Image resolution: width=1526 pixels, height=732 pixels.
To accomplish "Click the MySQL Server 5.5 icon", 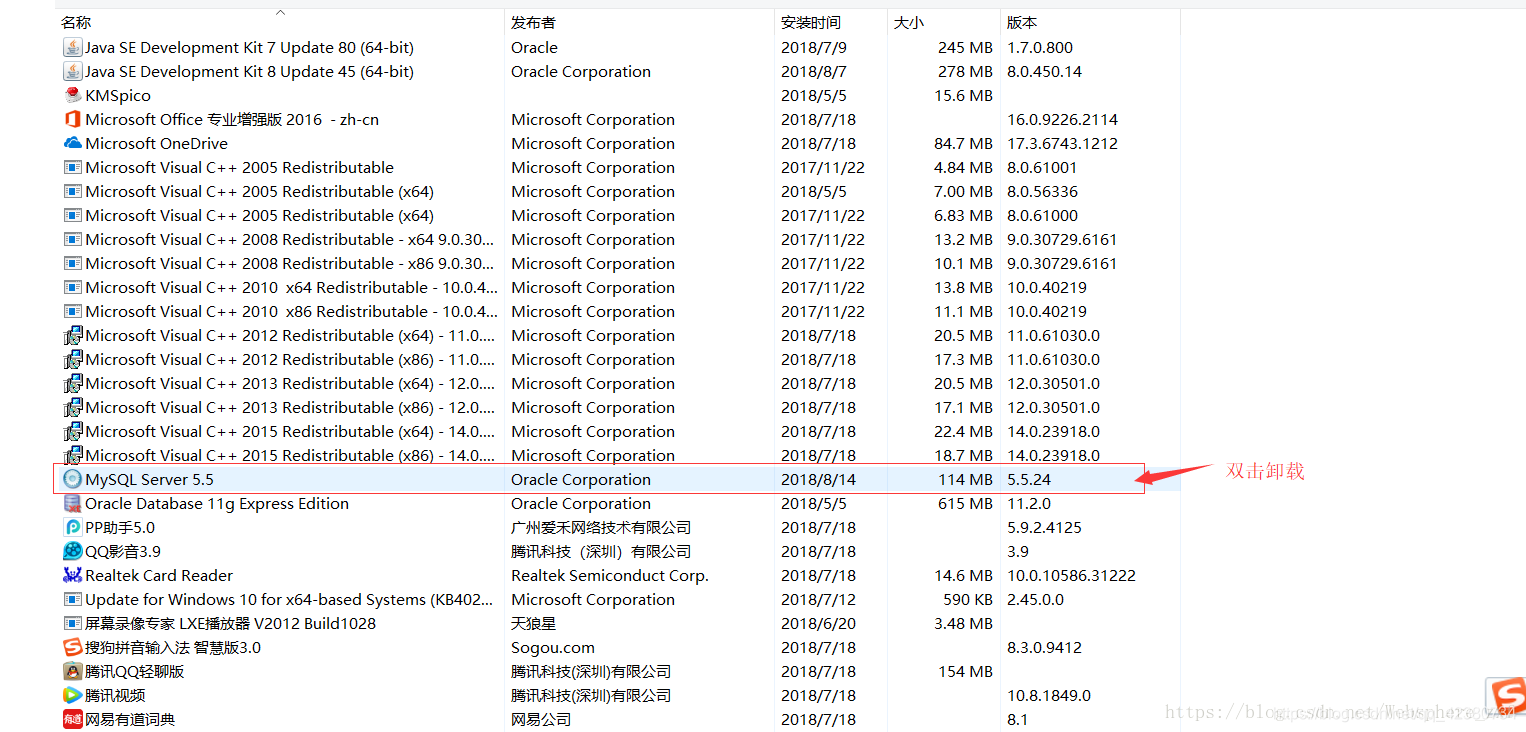I will [x=72, y=479].
